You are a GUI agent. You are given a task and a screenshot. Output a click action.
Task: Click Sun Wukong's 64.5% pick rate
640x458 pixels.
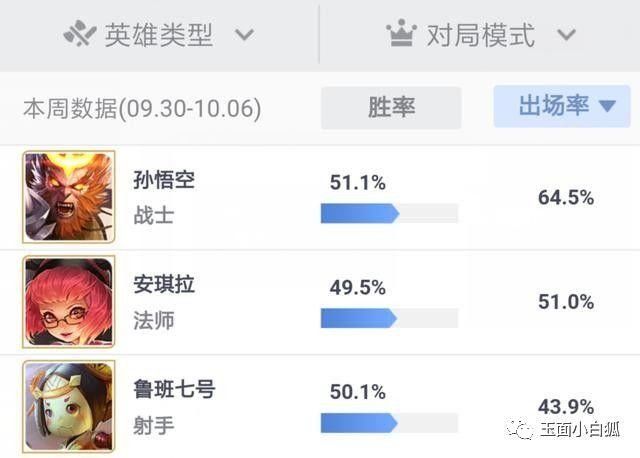[566, 197]
